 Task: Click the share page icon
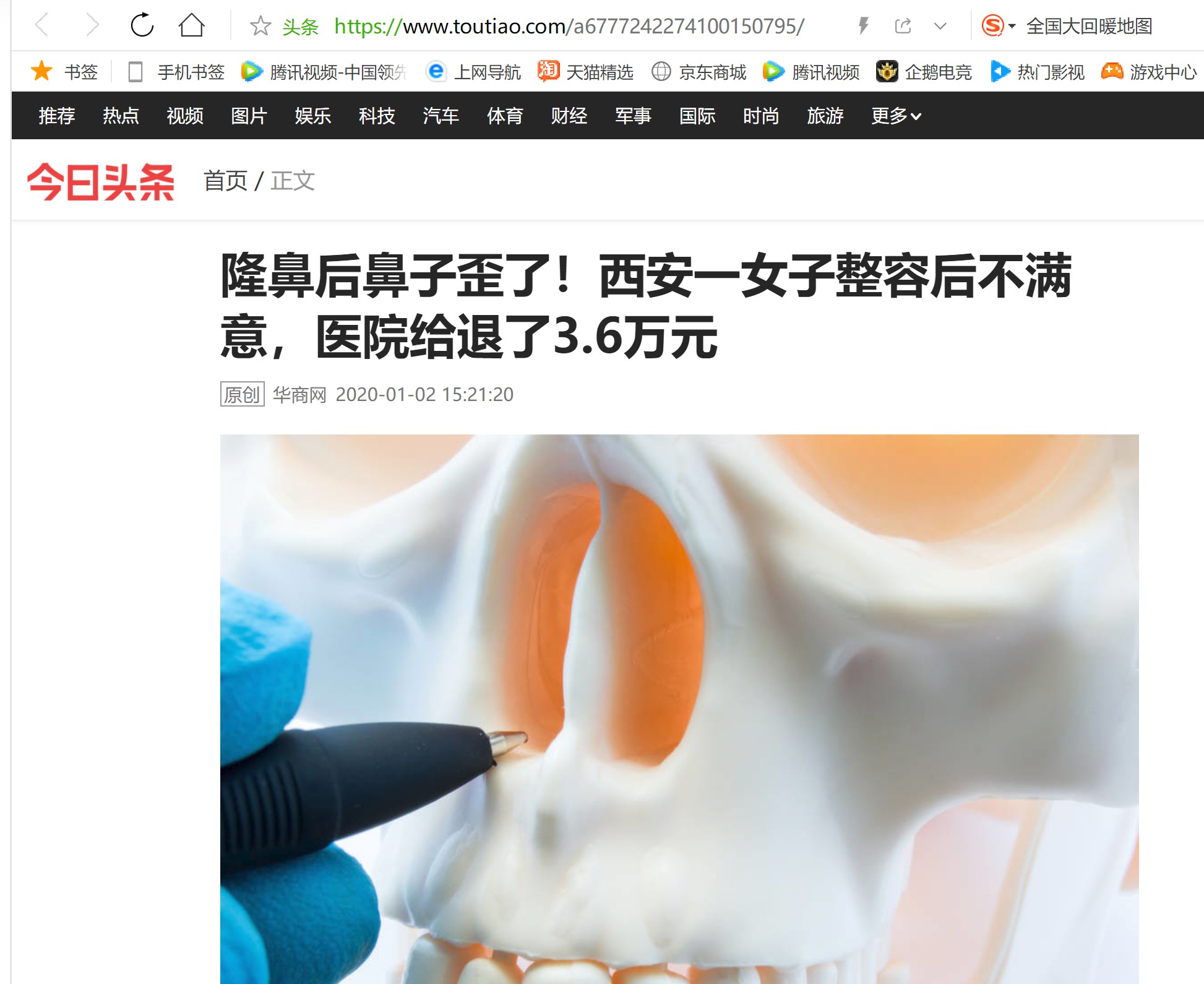click(903, 26)
